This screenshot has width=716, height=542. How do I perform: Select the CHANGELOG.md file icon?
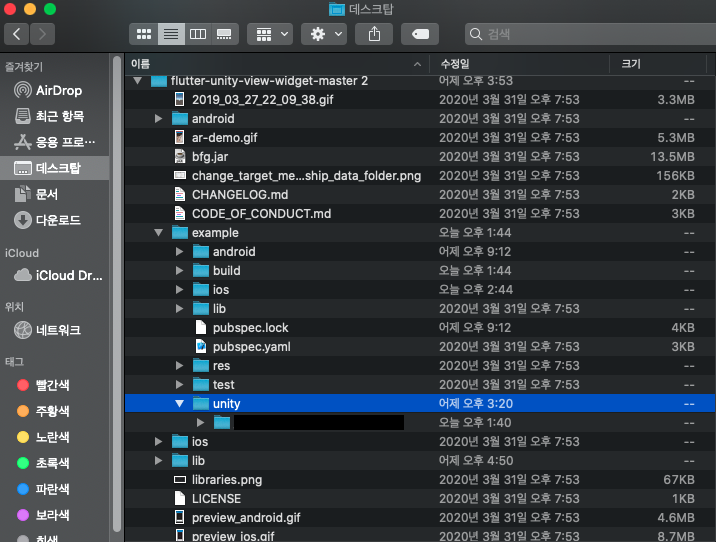click(180, 195)
